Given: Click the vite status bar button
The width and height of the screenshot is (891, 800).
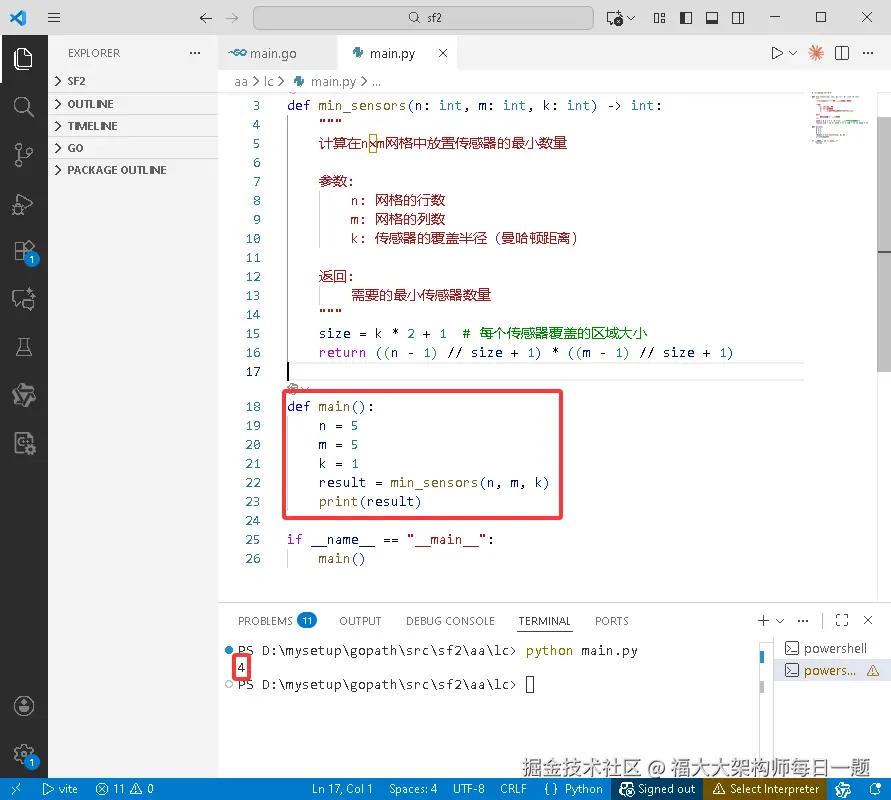Looking at the screenshot, I should click(60, 789).
